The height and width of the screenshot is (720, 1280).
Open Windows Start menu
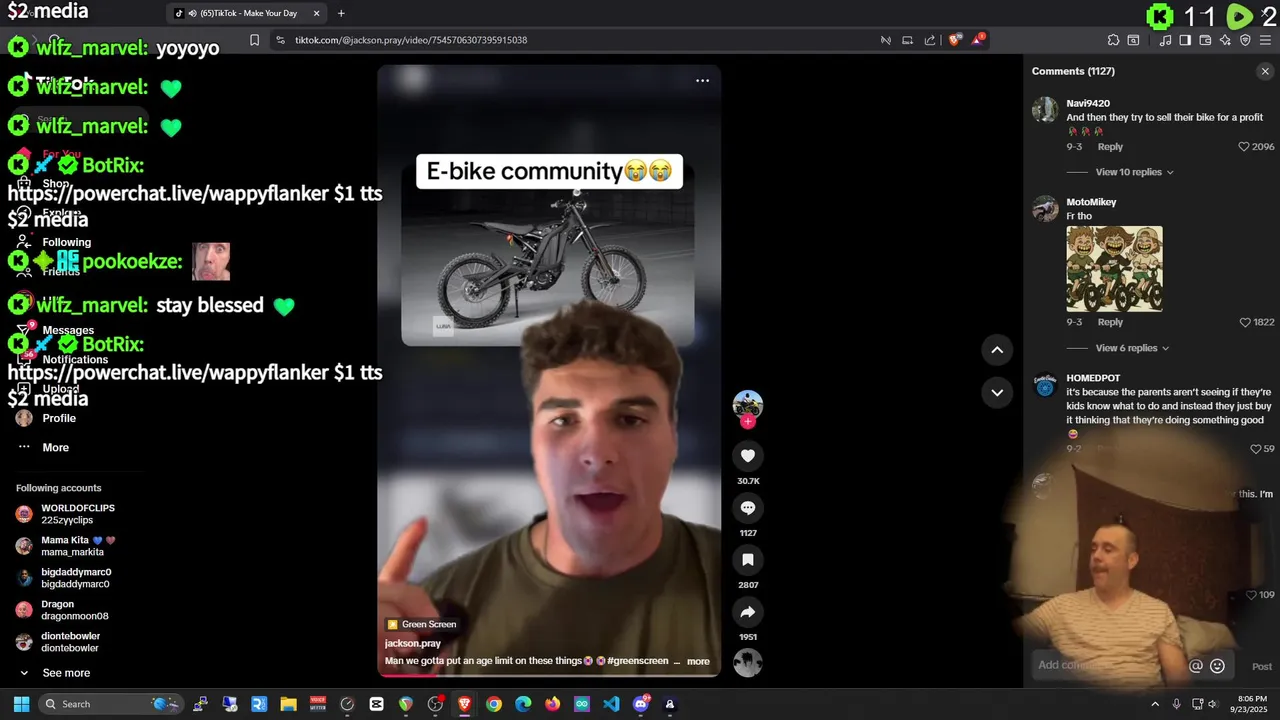coord(21,704)
